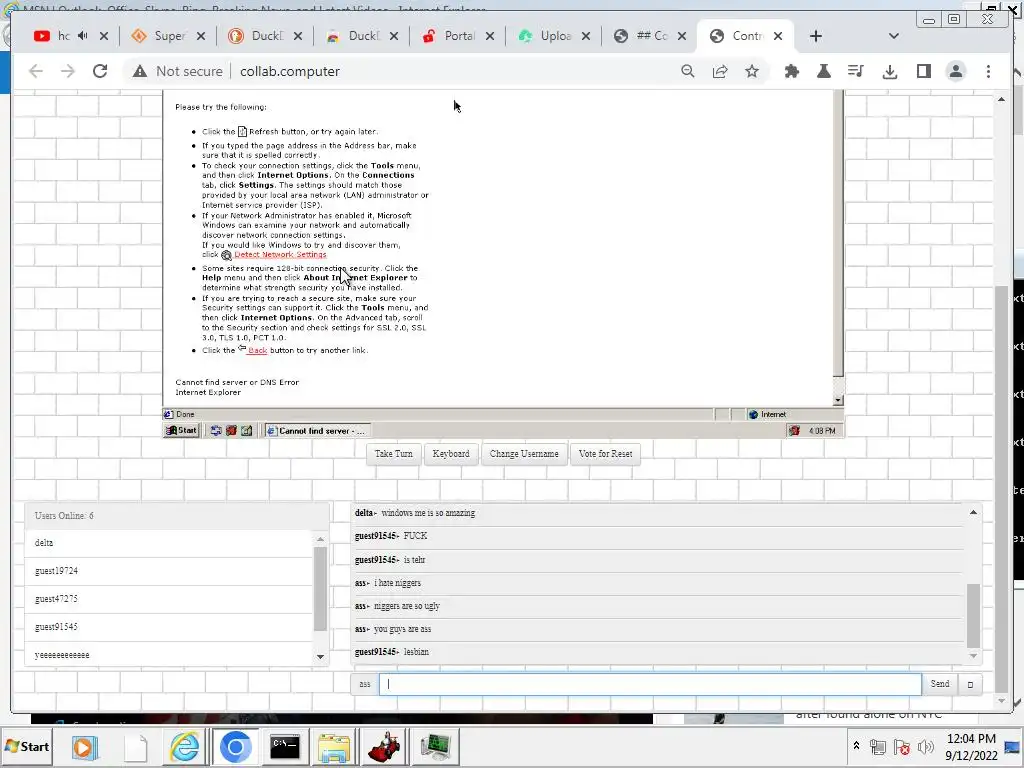Switch to the first DuckDuckGo tab

[264, 36]
